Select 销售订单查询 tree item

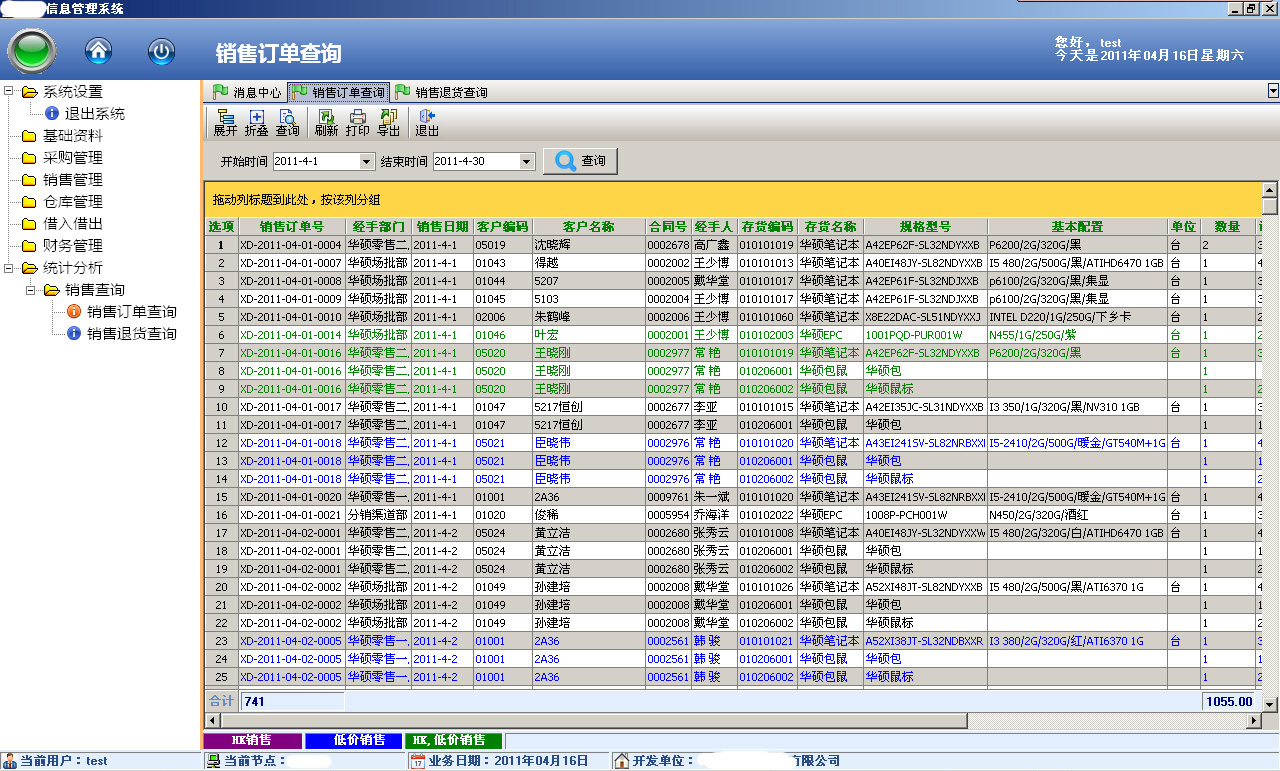point(131,311)
